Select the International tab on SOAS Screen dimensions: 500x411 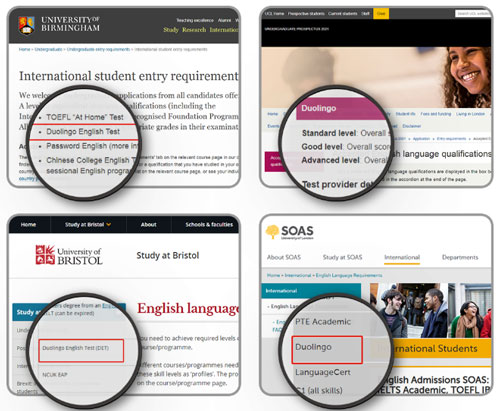coord(402,257)
